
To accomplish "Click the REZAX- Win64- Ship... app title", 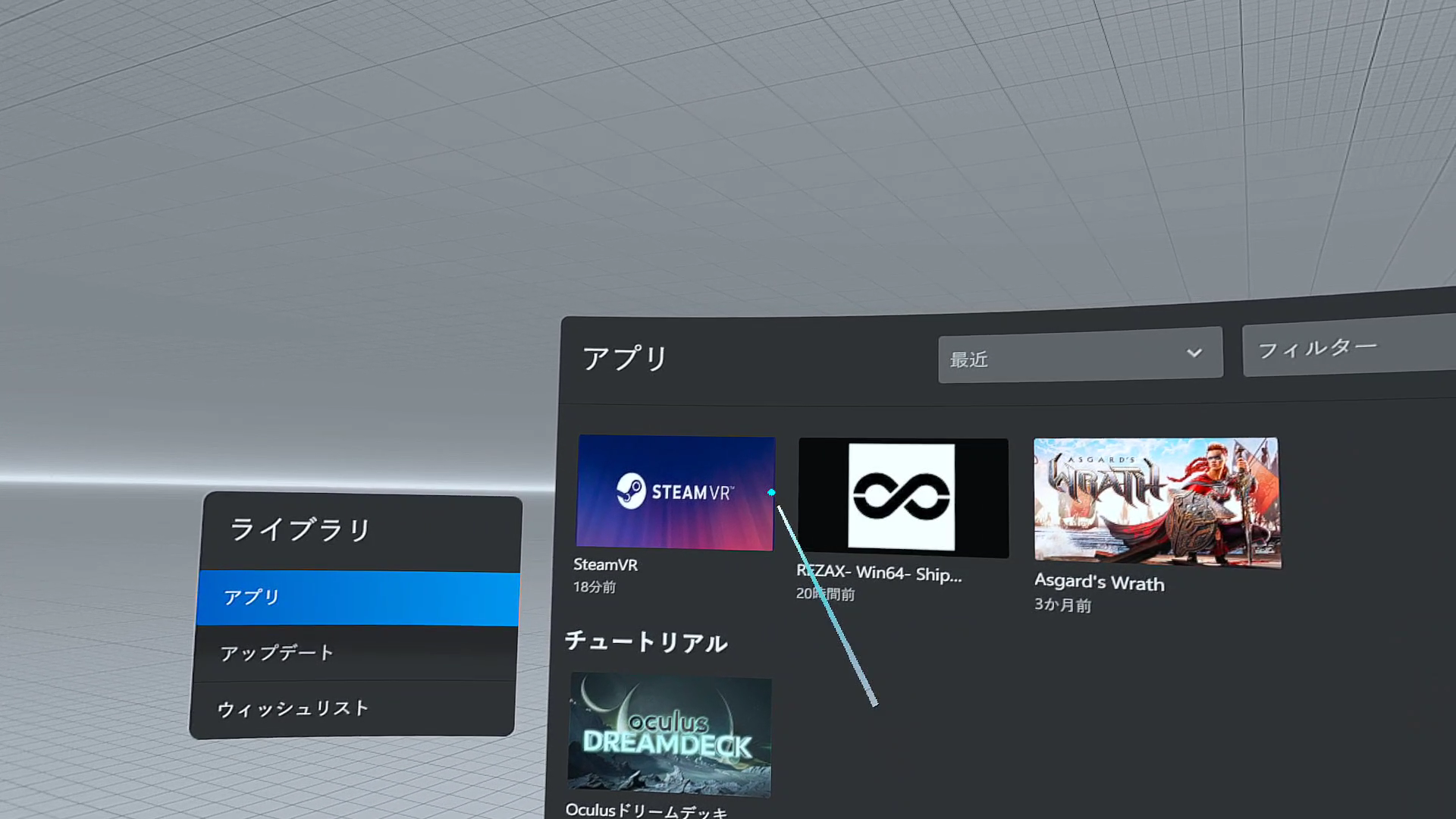I will [x=879, y=573].
